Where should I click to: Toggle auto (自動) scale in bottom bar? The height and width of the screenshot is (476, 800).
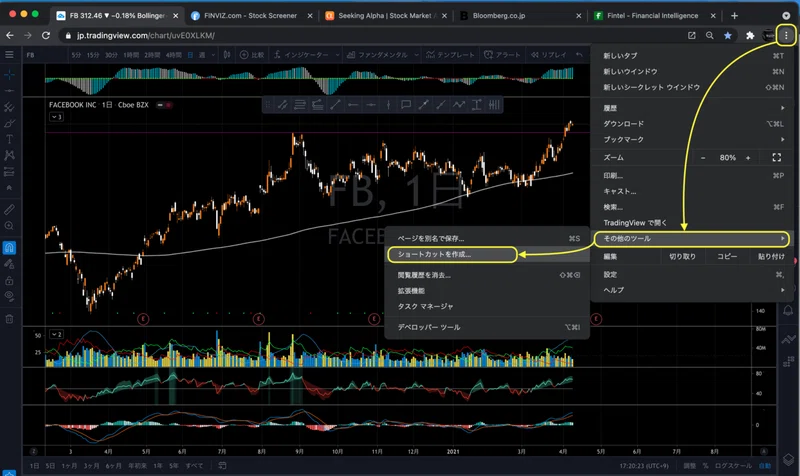tap(764, 466)
